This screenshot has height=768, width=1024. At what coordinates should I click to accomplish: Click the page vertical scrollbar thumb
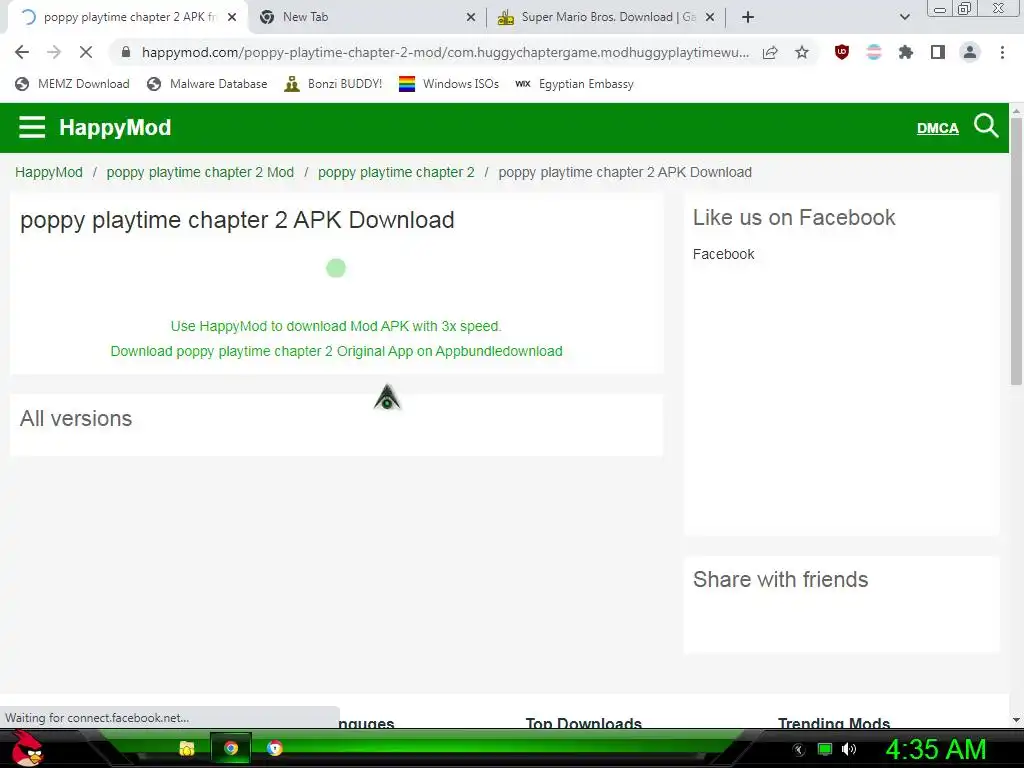pos(1016,251)
